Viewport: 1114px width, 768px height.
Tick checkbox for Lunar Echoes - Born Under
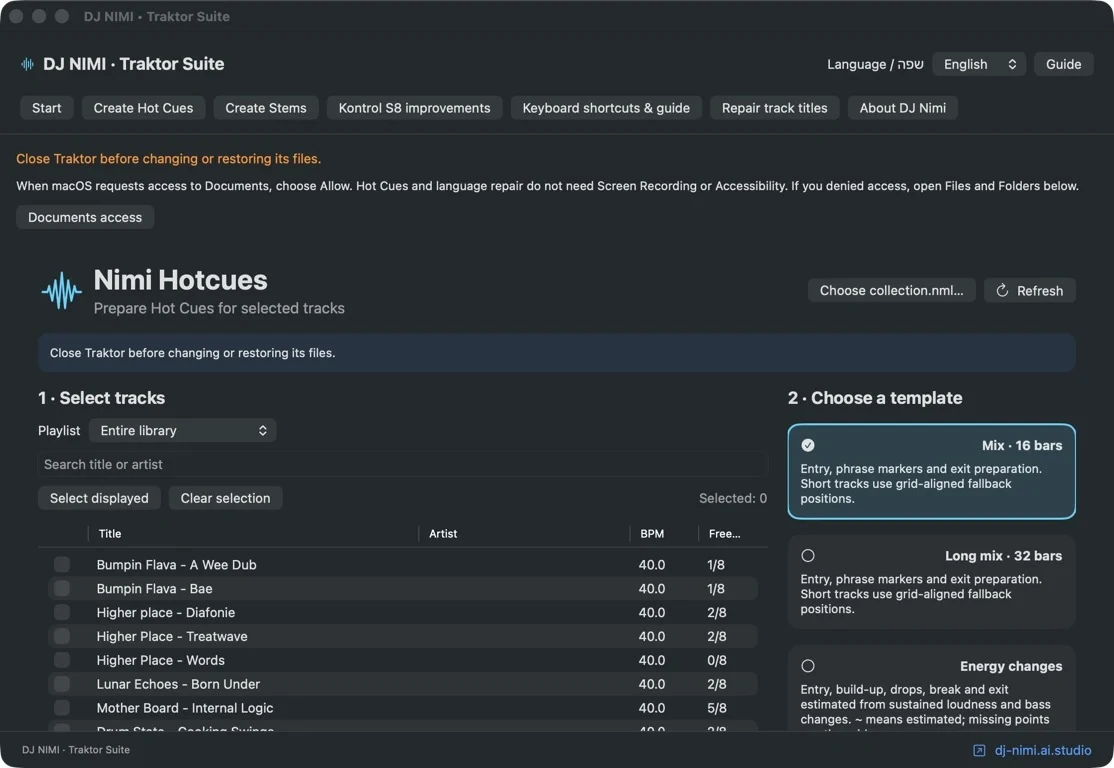pos(62,684)
